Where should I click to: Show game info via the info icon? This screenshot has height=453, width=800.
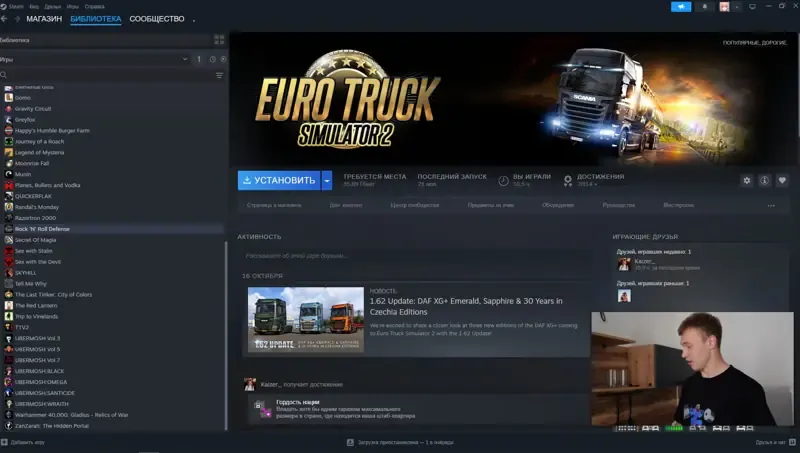(x=764, y=181)
